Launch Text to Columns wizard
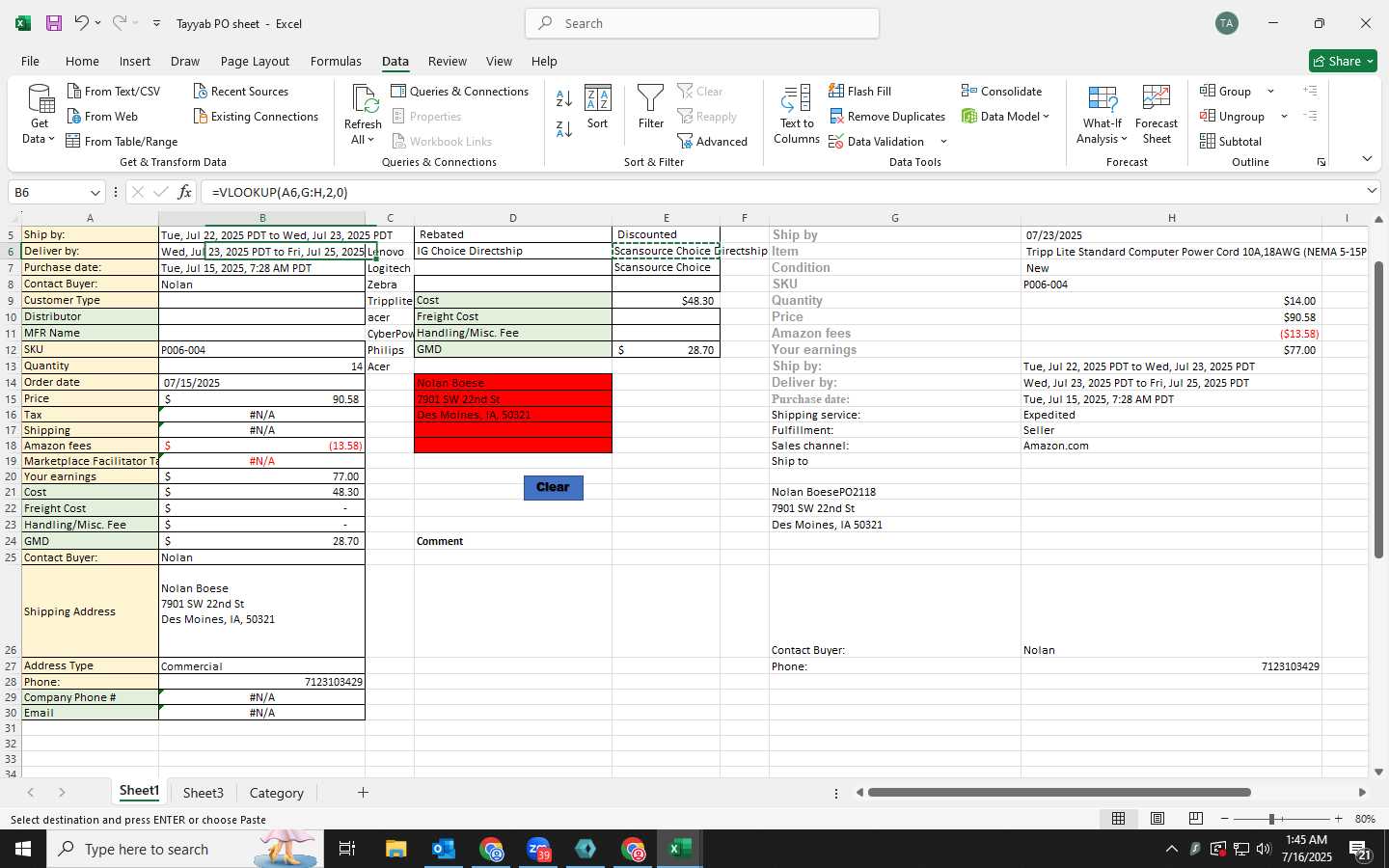The image size is (1389, 868). coord(797,114)
